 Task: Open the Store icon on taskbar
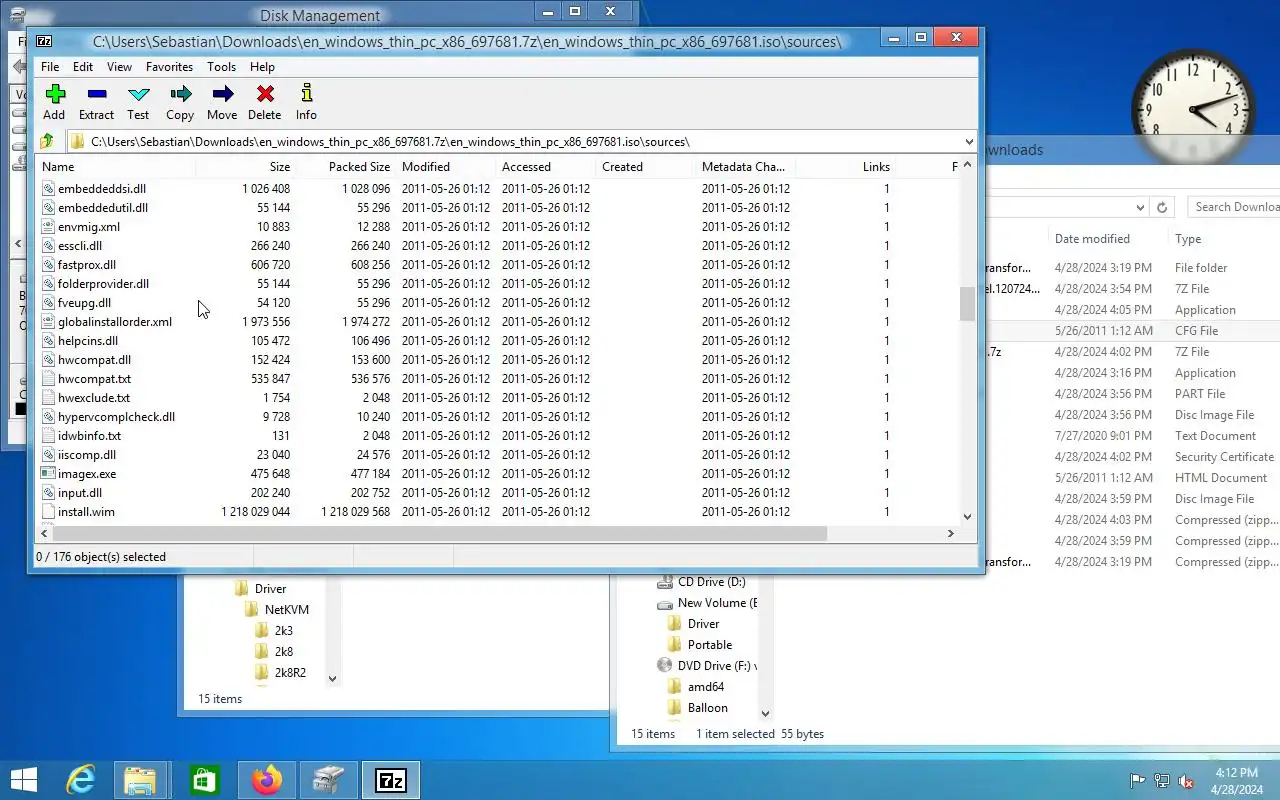[204, 780]
